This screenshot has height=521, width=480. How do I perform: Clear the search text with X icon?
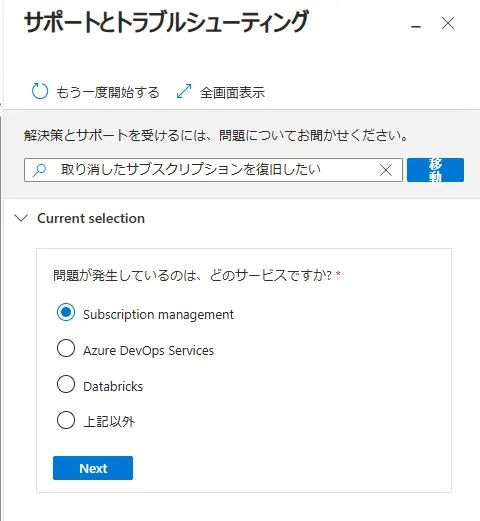[386, 170]
